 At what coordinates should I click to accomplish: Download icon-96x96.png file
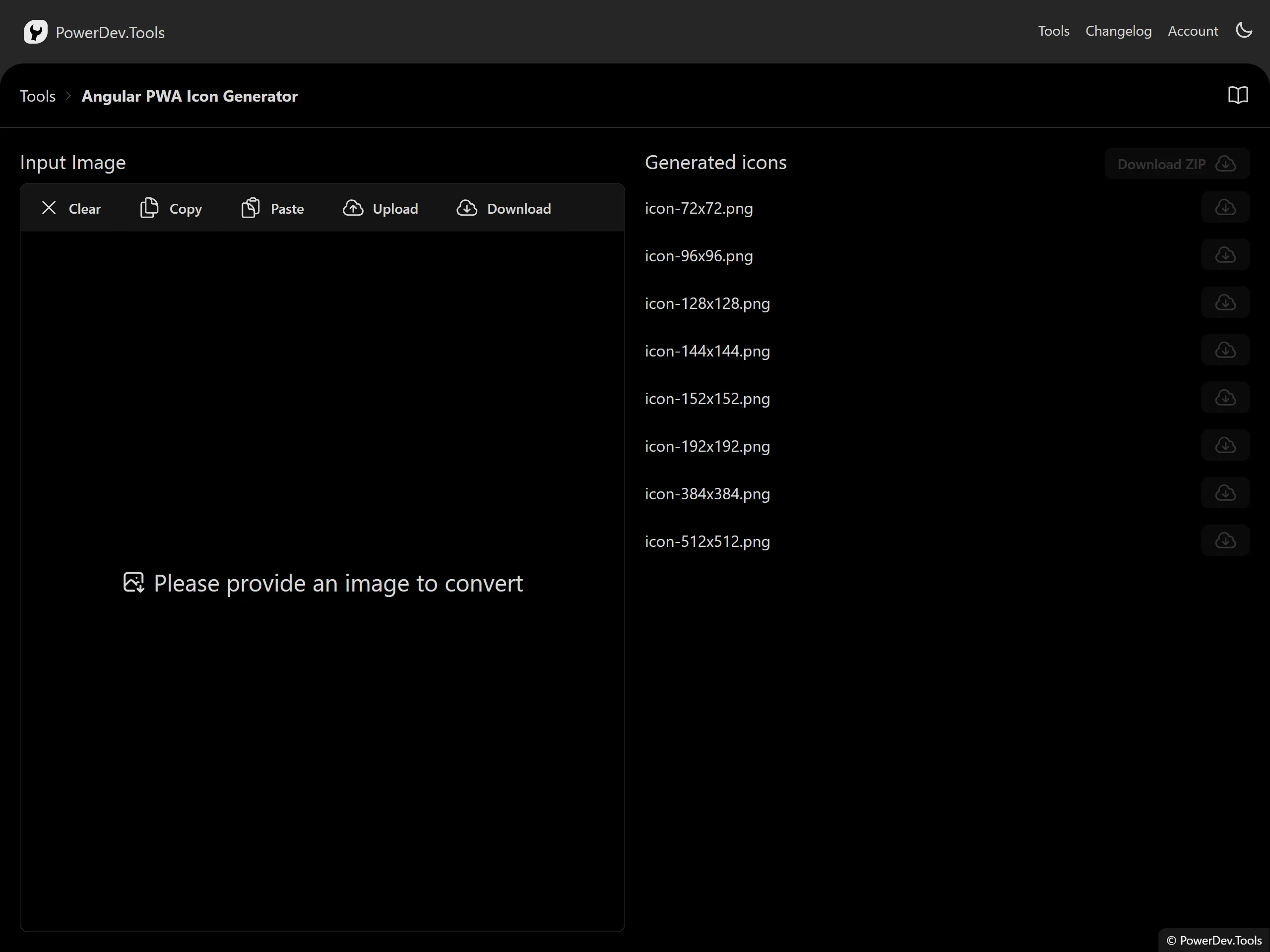point(1225,255)
